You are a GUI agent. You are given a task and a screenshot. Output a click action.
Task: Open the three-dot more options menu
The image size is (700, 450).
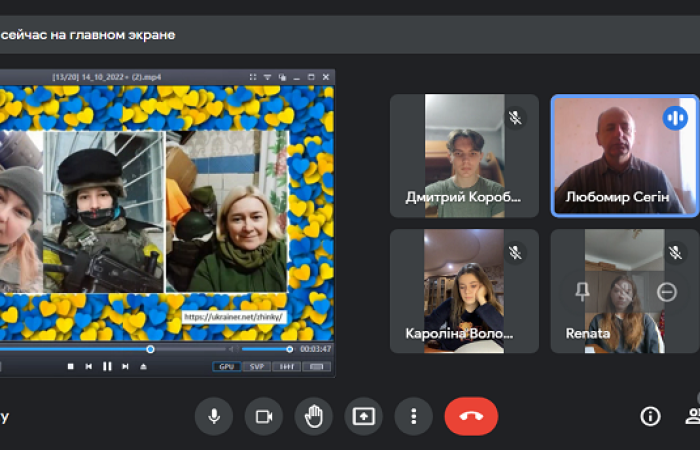coord(413,416)
